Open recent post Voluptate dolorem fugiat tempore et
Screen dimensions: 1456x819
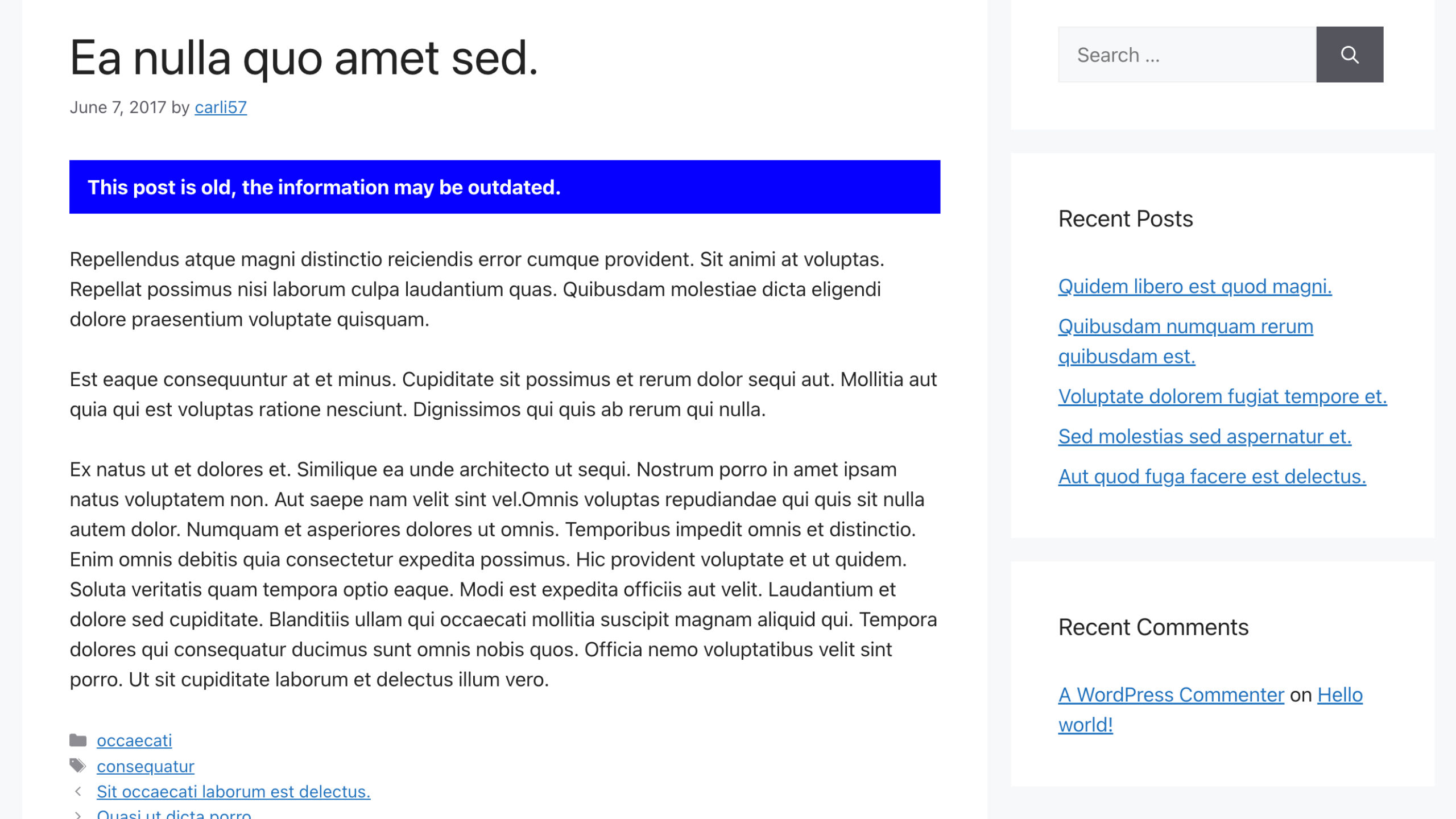(1222, 396)
